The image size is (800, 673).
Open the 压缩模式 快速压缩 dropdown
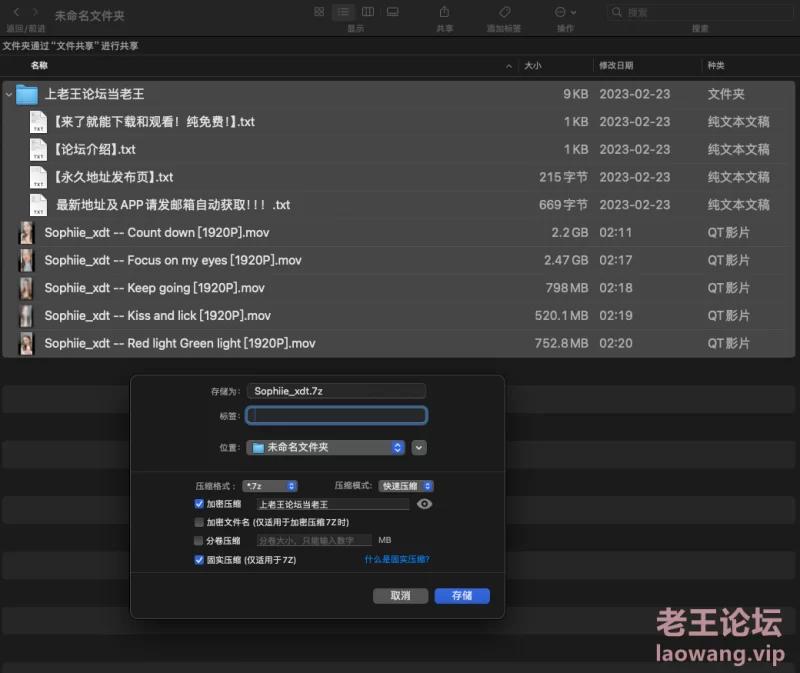coord(404,486)
